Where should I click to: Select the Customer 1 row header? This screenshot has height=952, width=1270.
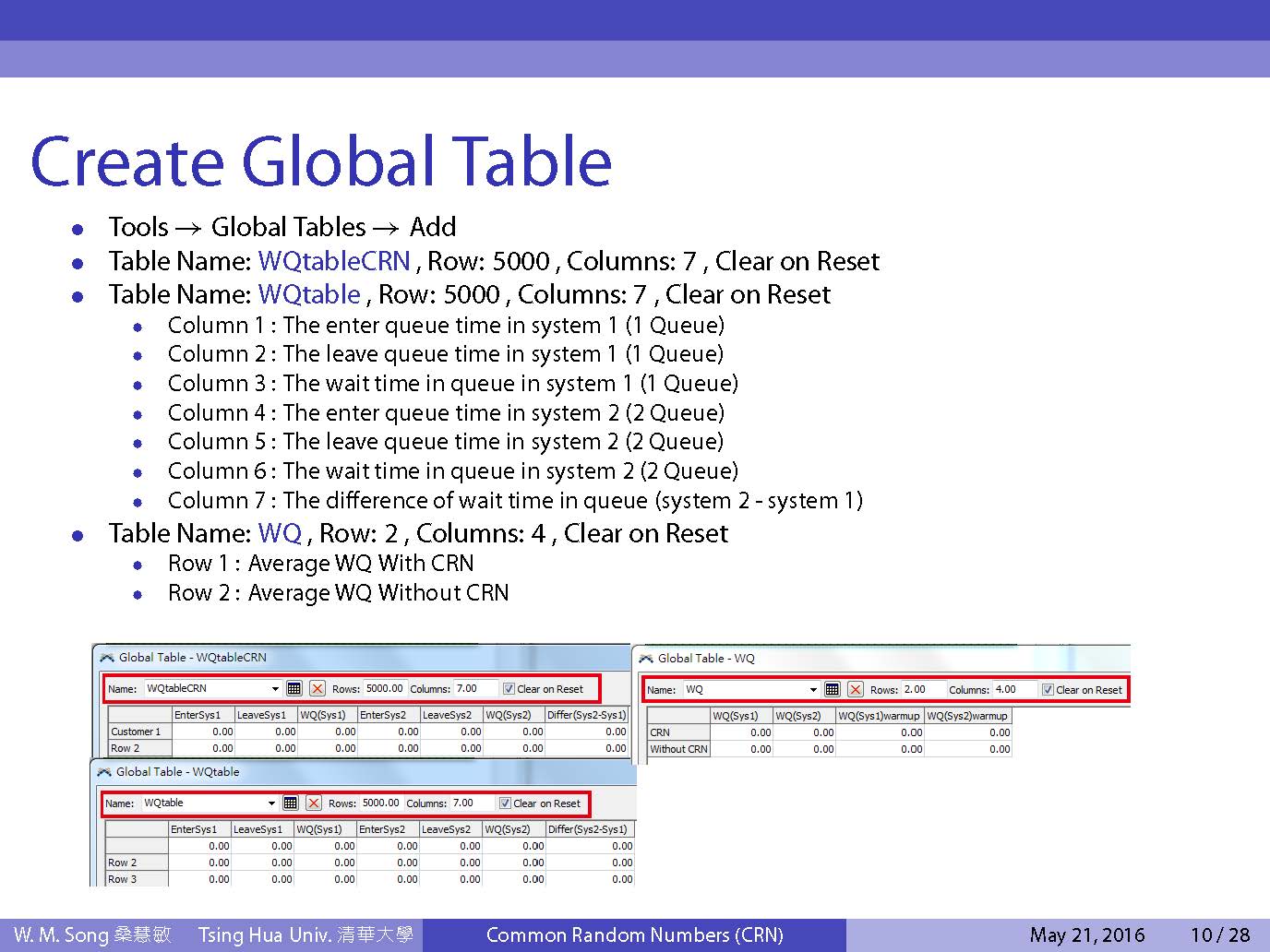tap(138, 732)
